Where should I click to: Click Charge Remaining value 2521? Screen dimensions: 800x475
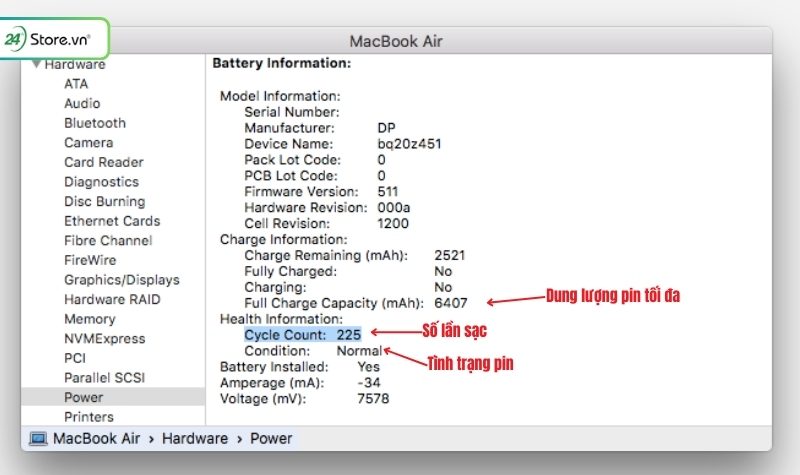pyautogui.click(x=449, y=256)
